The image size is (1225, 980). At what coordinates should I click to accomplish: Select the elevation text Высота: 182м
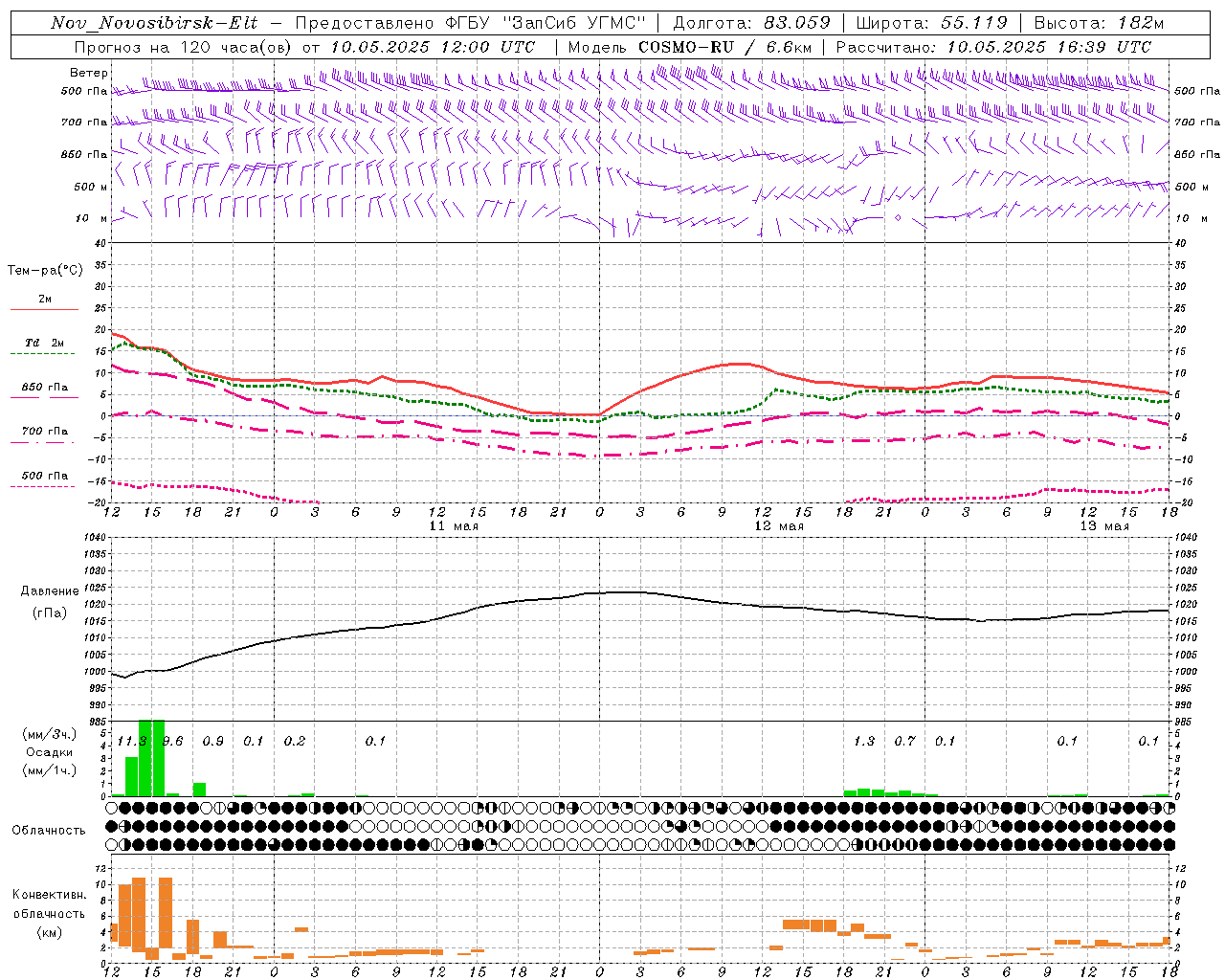1098,23
